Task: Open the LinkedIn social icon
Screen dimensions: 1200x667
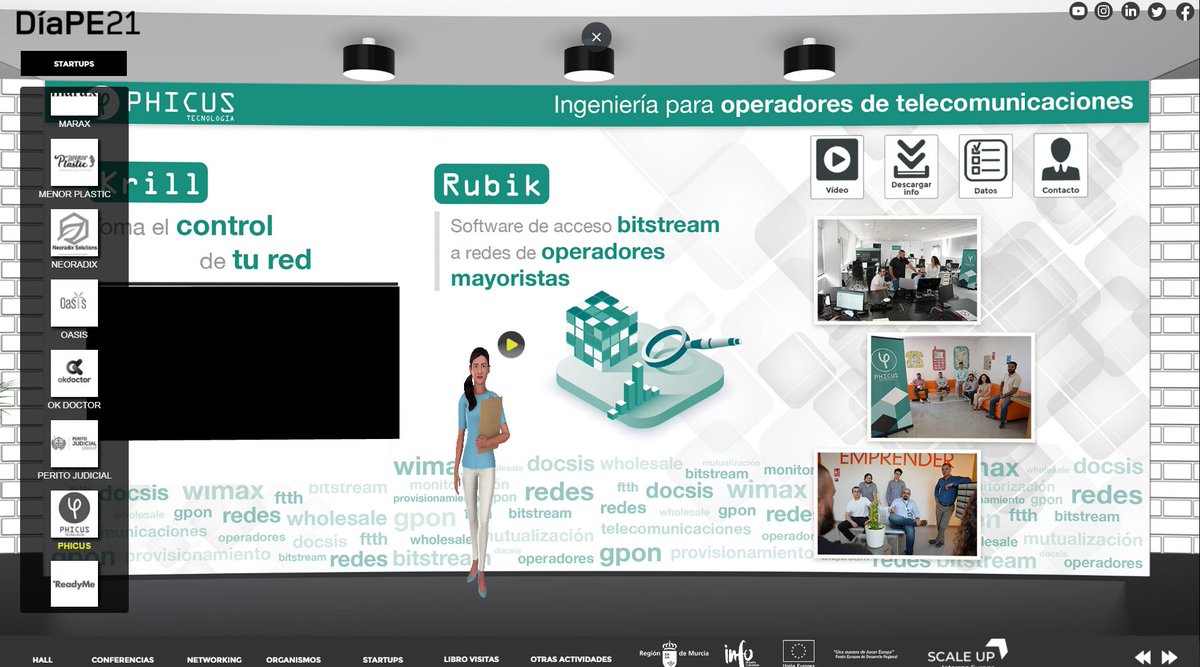Action: tap(1131, 11)
